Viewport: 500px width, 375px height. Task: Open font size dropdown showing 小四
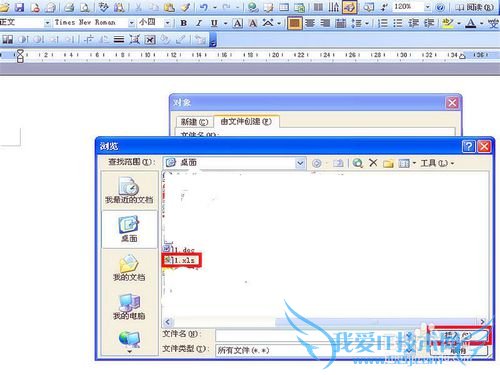(x=167, y=23)
